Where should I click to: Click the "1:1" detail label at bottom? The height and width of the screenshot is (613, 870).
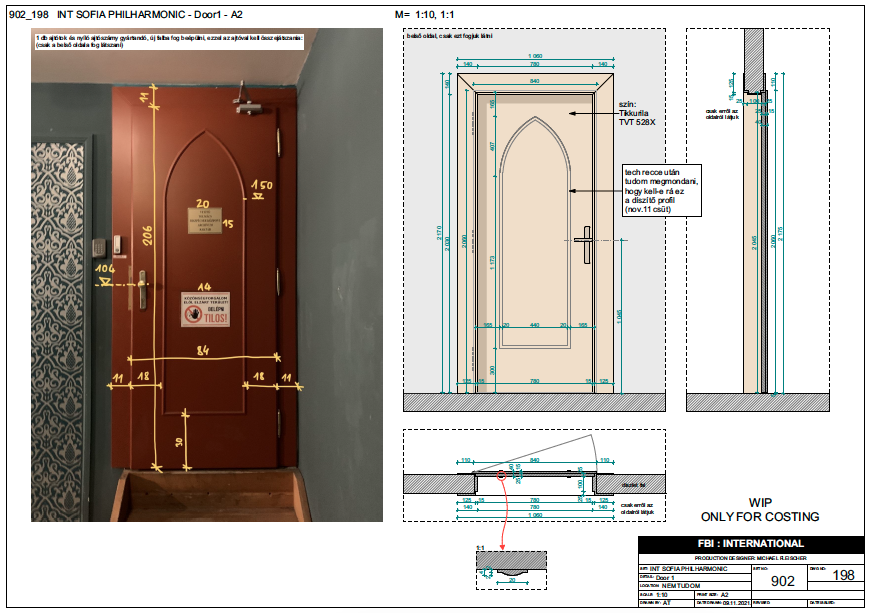480,548
